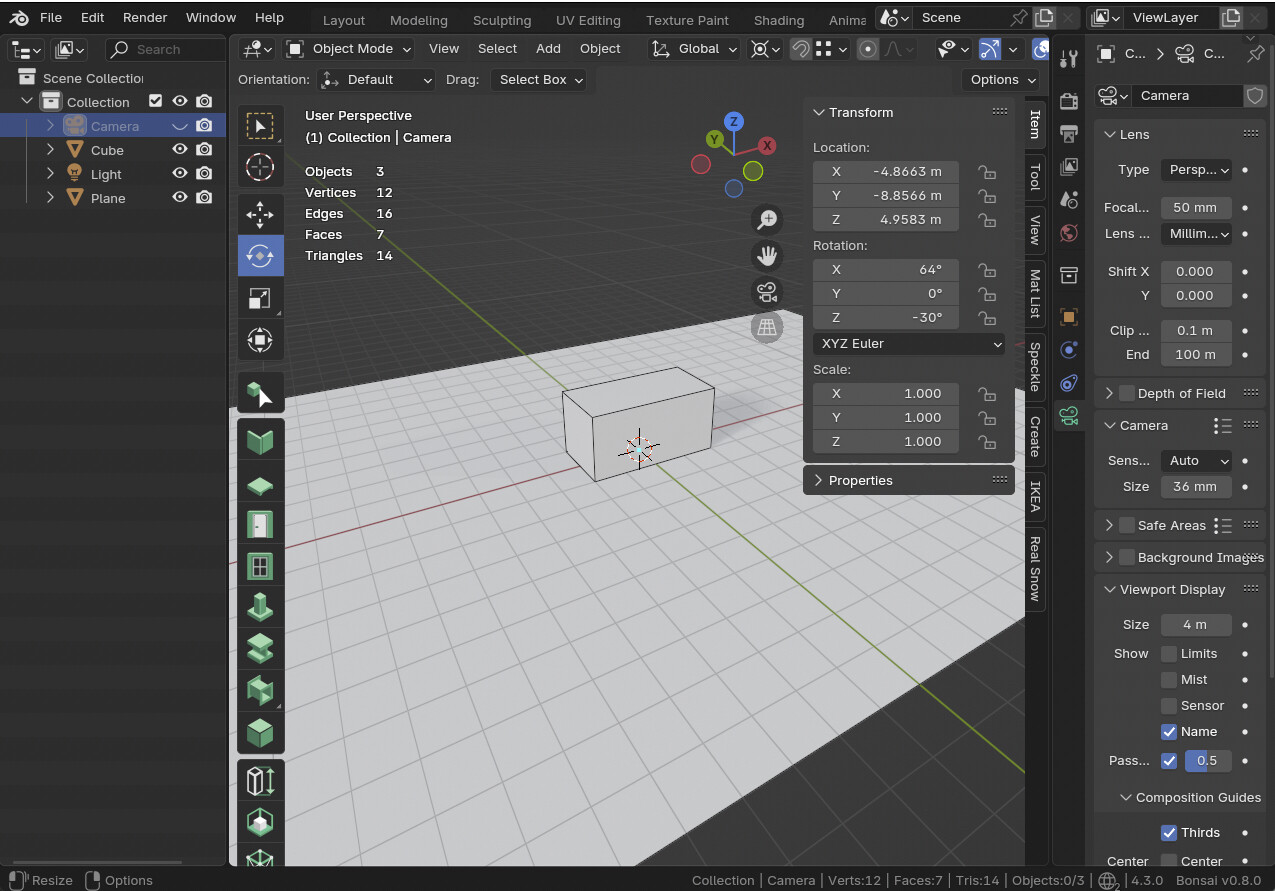Click the Rotation X 64° field
Screen dimensions: 1275x891
[x=886, y=270]
